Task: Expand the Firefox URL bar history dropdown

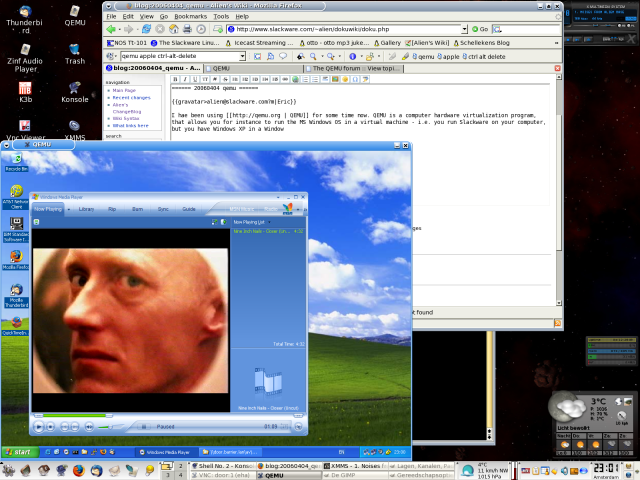Action: [x=464, y=29]
